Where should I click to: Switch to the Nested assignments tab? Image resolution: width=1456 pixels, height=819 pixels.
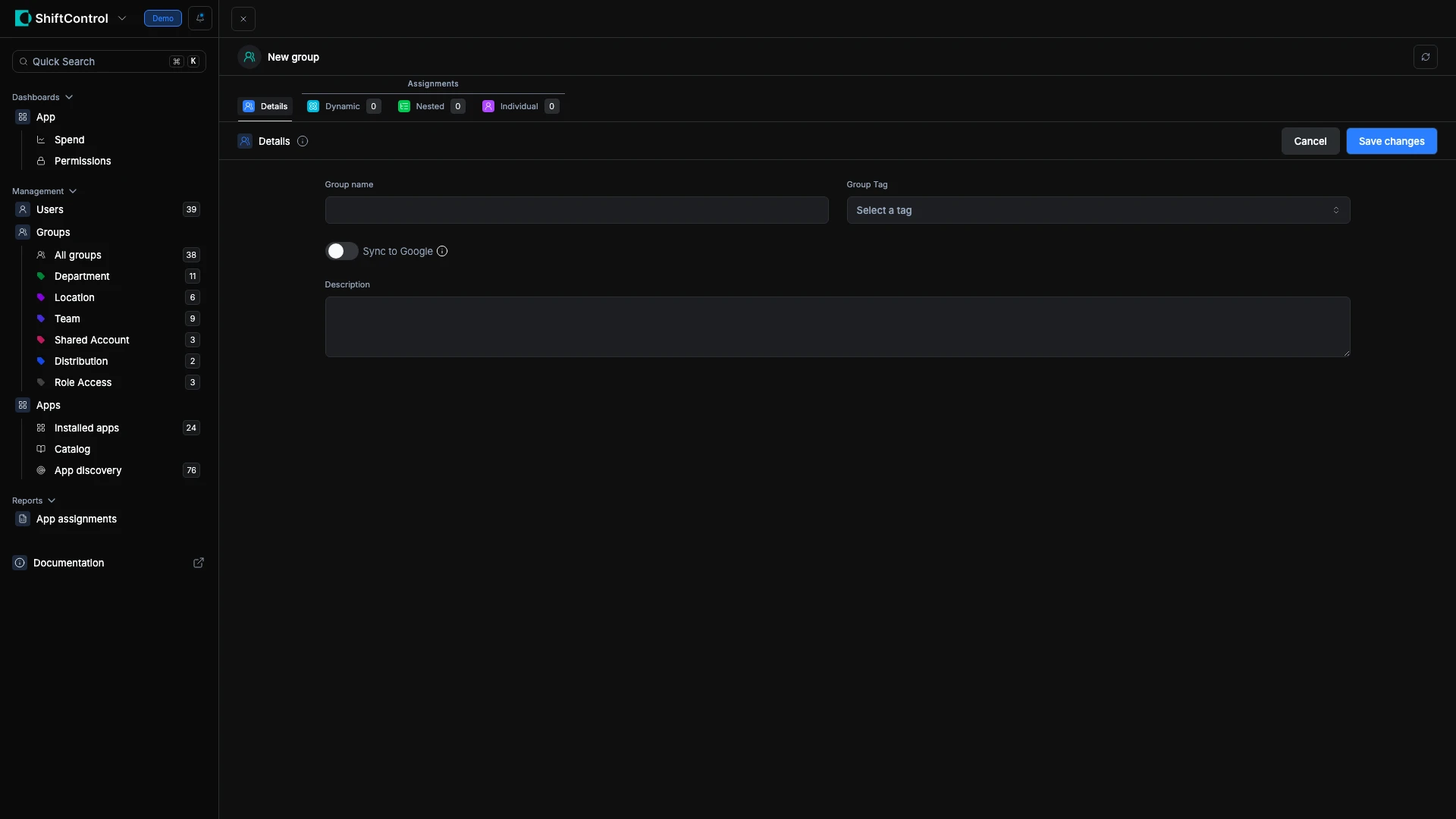tap(430, 106)
